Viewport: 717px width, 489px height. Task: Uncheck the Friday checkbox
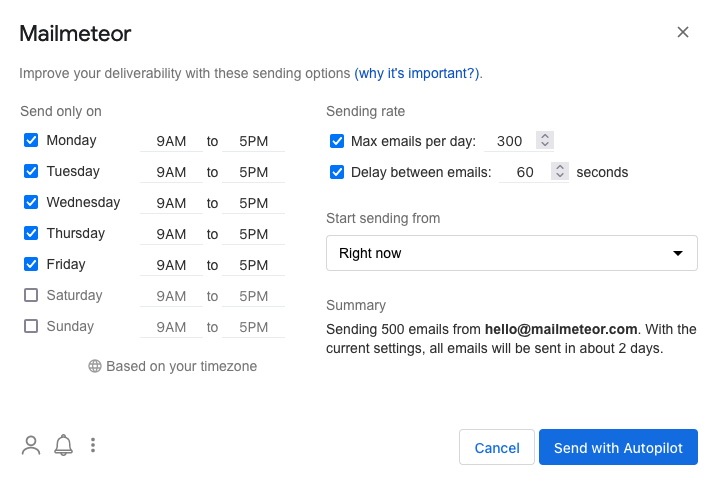(31, 264)
